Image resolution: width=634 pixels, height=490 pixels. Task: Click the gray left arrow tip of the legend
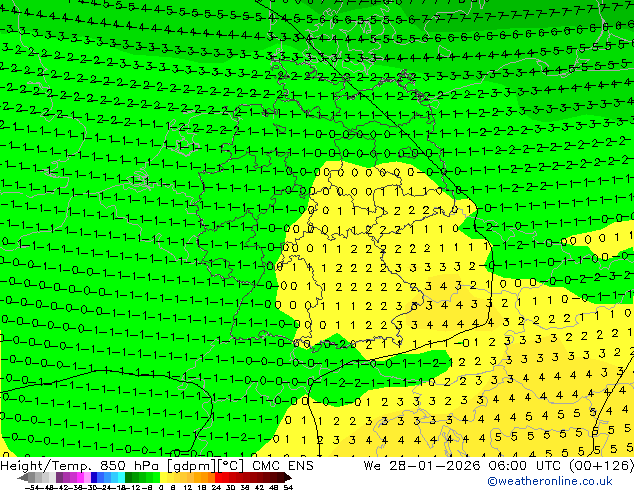point(22,478)
